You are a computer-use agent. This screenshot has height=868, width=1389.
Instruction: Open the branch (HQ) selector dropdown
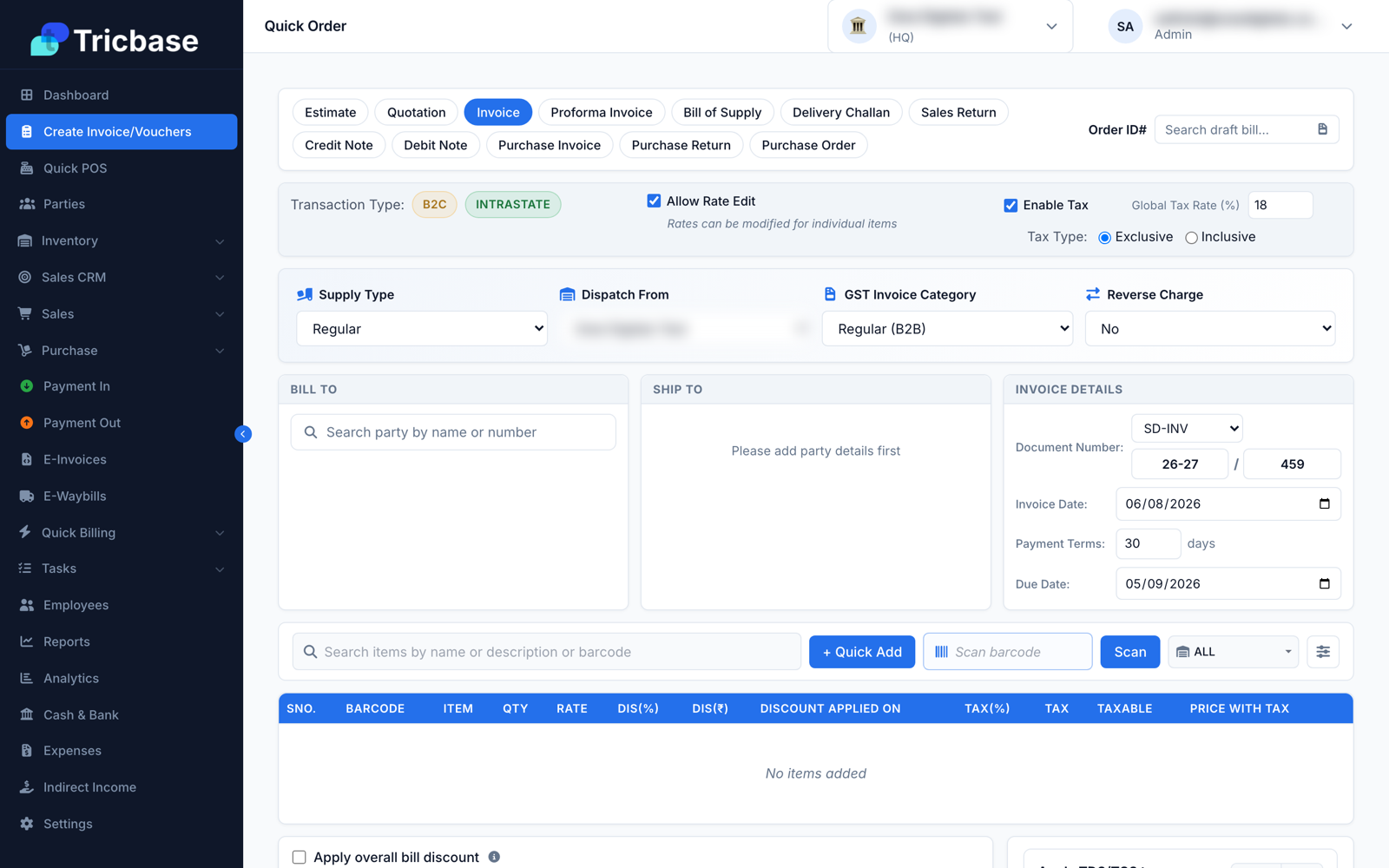click(x=951, y=26)
